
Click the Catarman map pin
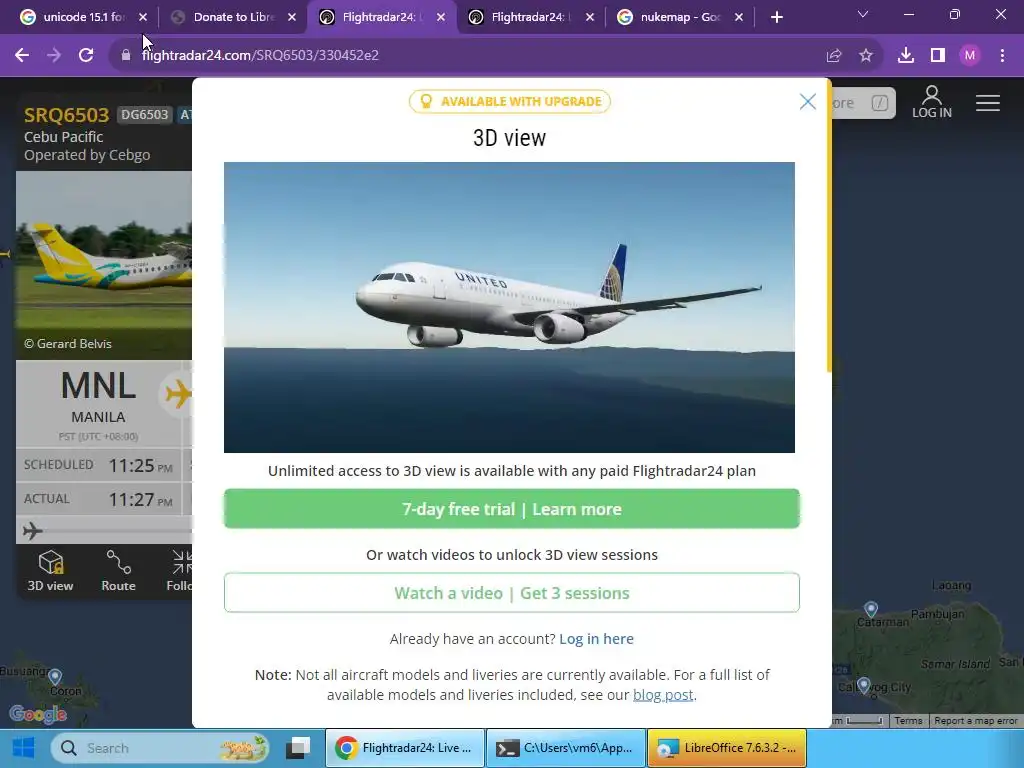pyautogui.click(x=871, y=609)
